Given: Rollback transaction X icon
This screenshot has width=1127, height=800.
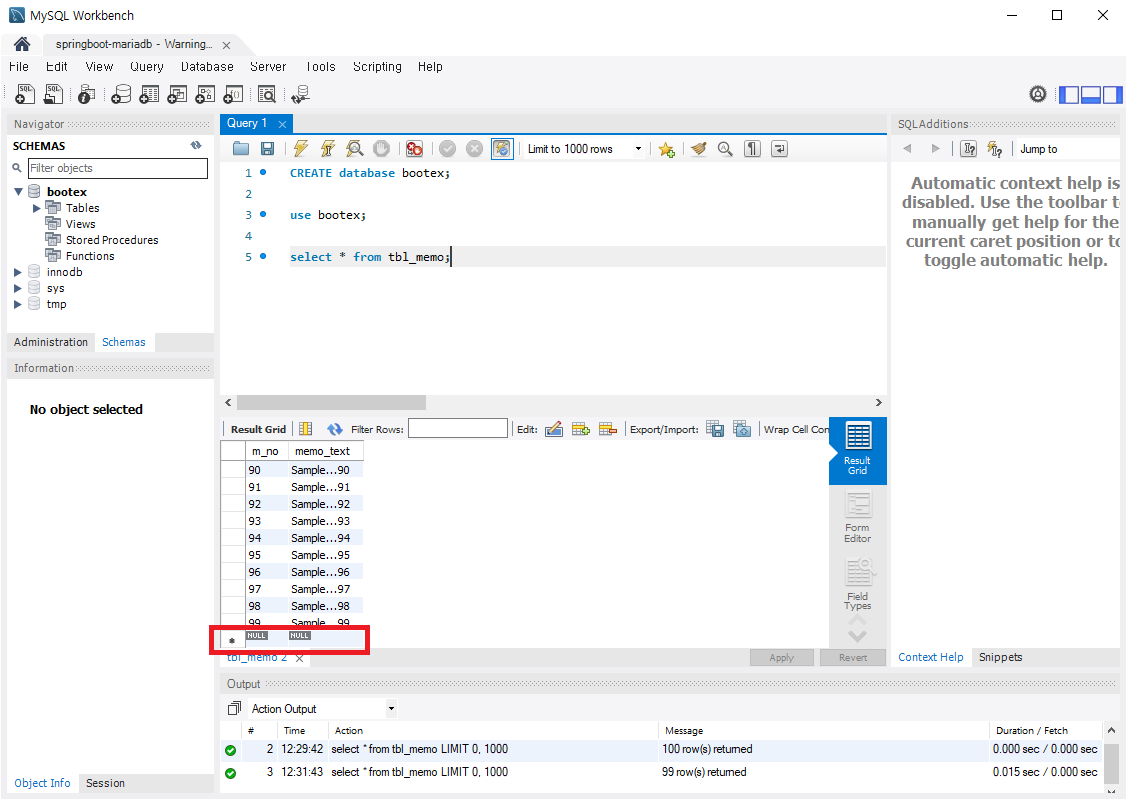Looking at the screenshot, I should click(474, 149).
